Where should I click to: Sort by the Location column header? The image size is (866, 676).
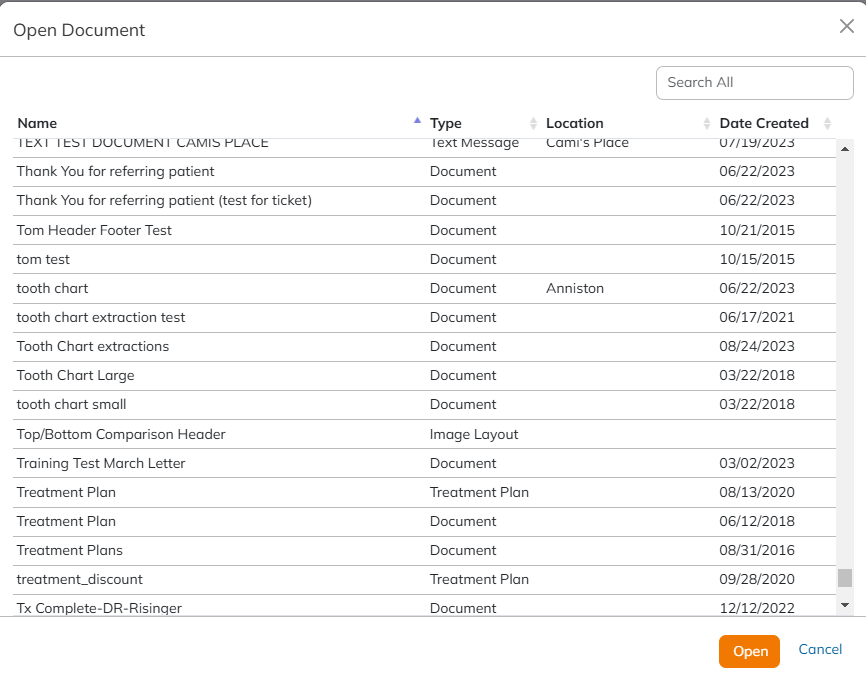pyautogui.click(x=574, y=123)
